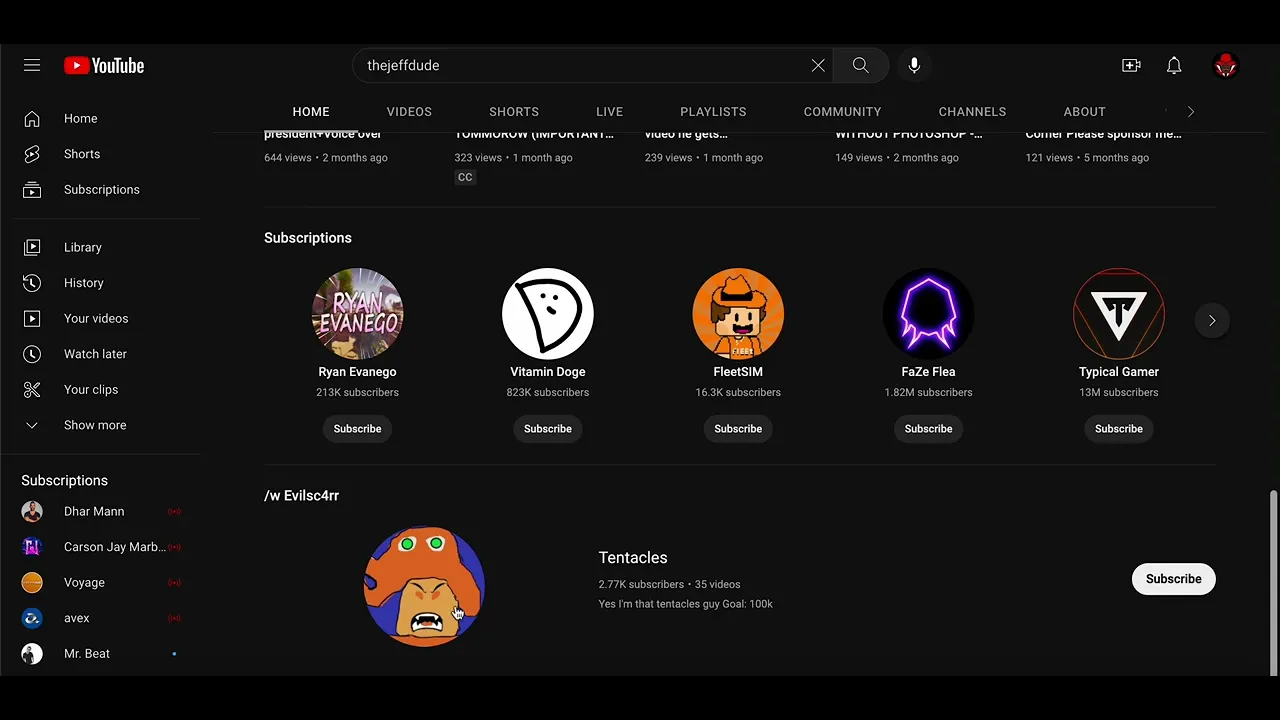
Task: Subscribe to FaZe Flea
Action: tap(928, 429)
